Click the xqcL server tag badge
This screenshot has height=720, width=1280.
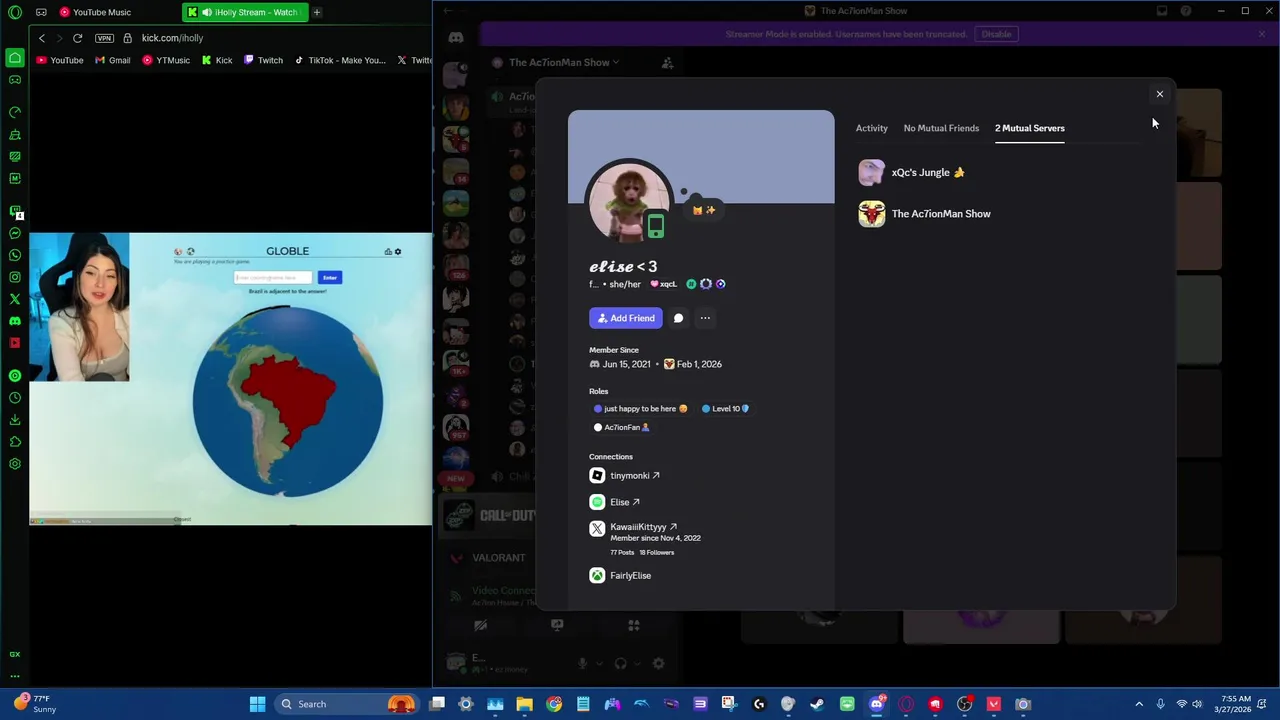tap(664, 284)
